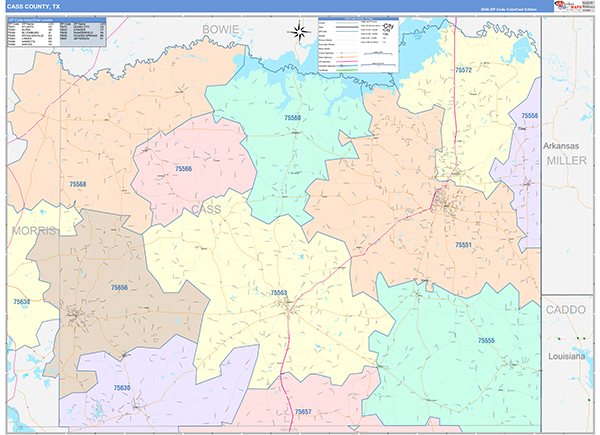Select ZIP code label 75551

pyautogui.click(x=463, y=245)
